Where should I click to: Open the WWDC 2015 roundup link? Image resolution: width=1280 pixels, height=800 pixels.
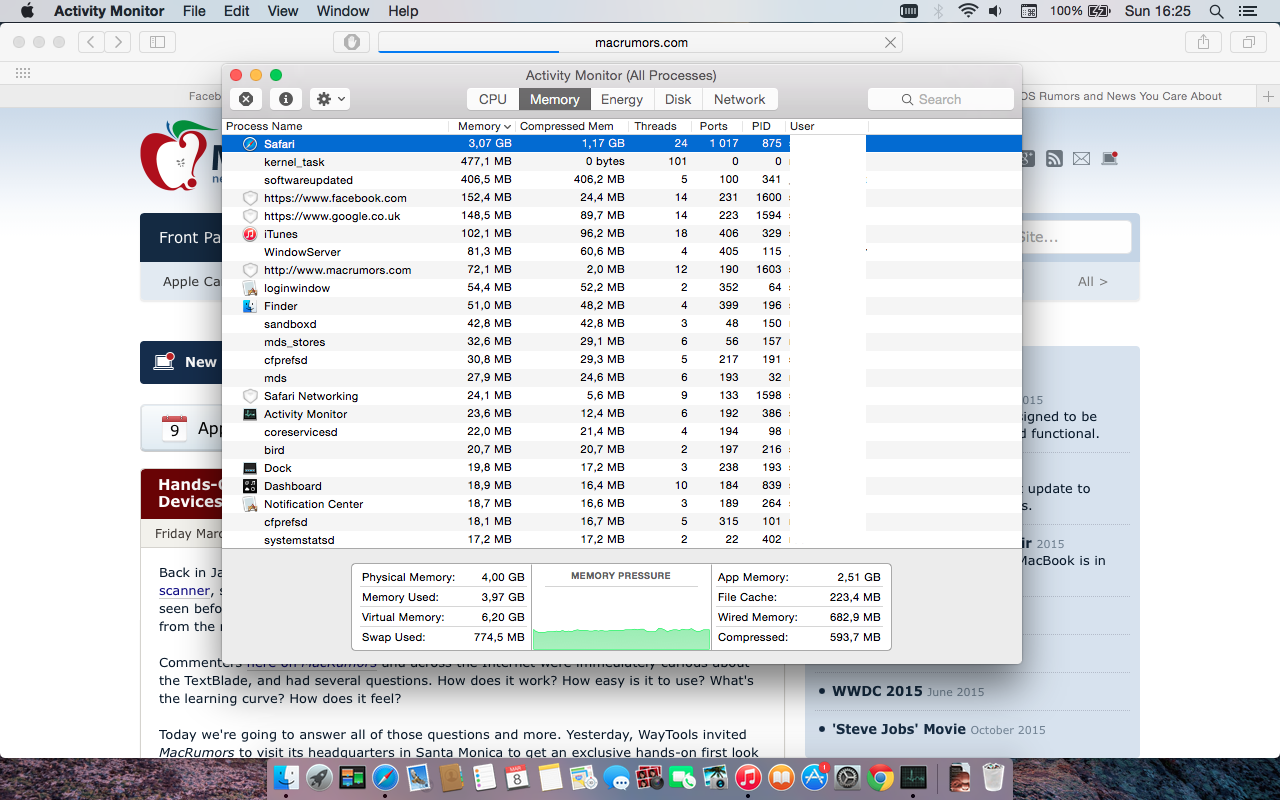pos(878,691)
